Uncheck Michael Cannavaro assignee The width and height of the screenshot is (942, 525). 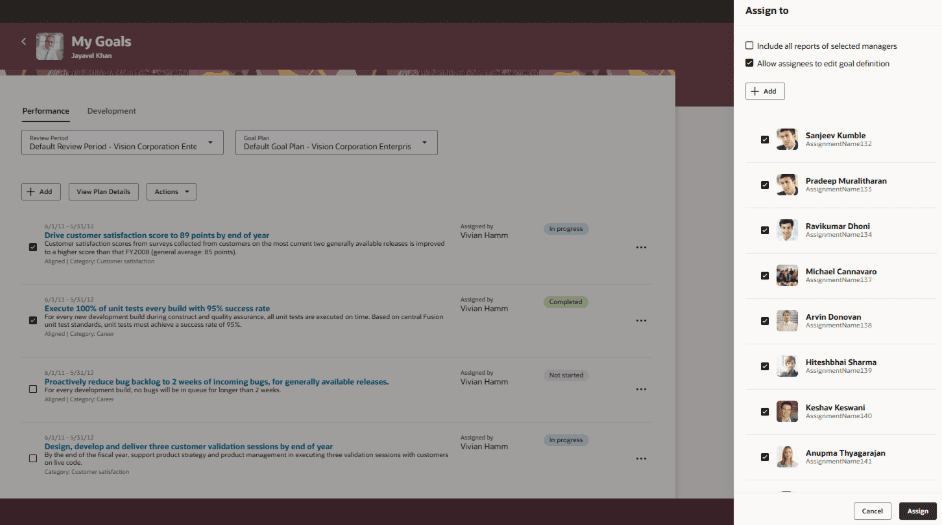tap(765, 276)
